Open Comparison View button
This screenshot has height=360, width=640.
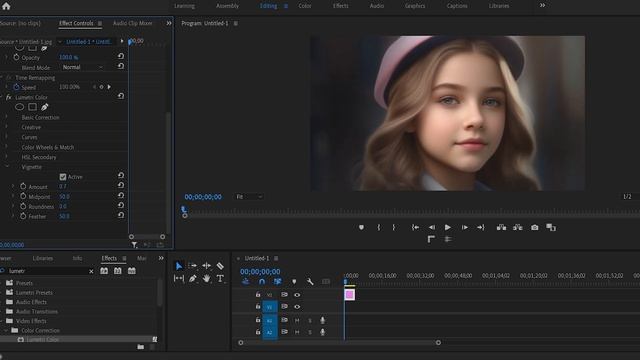coord(551,227)
